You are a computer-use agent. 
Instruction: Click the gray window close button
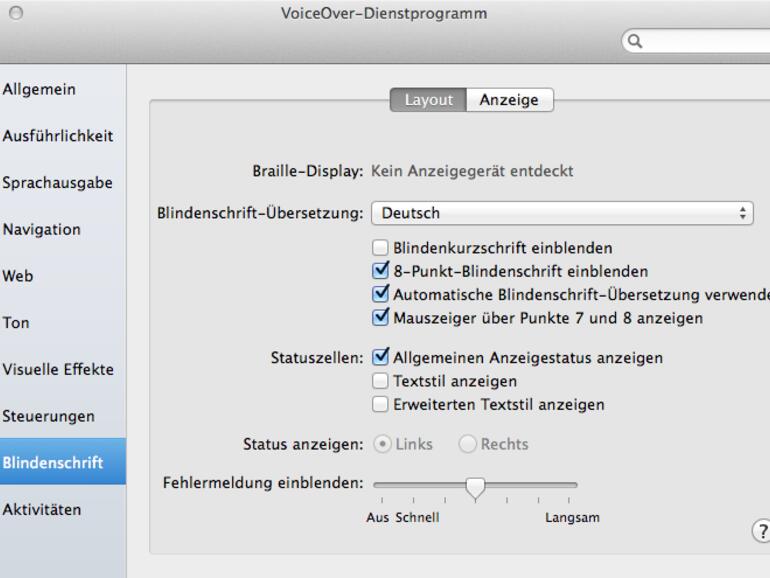(16, 13)
